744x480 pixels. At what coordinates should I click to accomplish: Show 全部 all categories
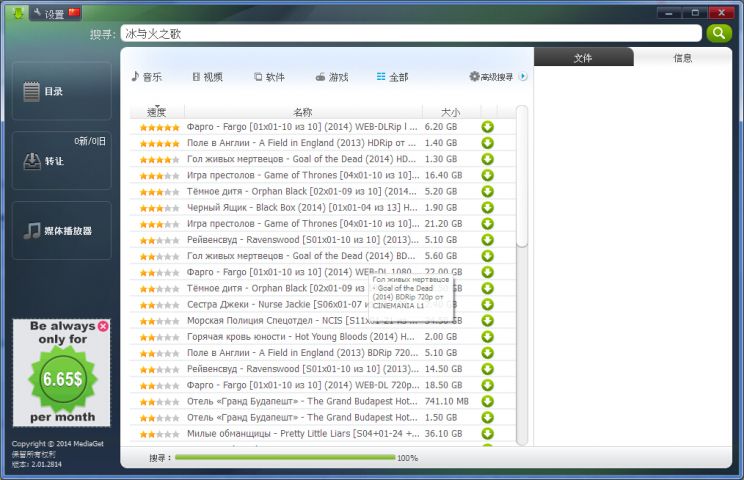(x=392, y=77)
